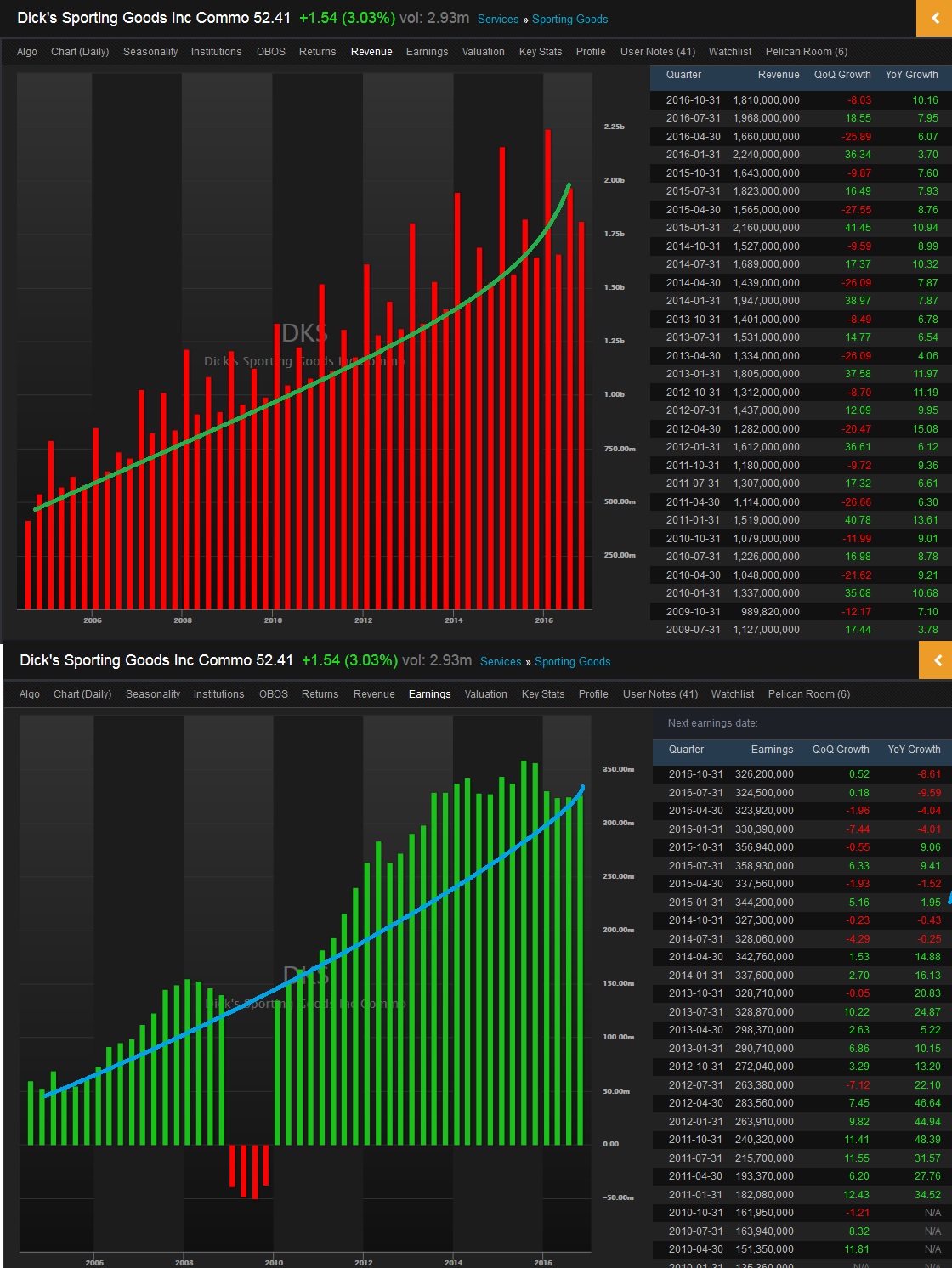Open the Watchlist tab in the earnings view
The width and height of the screenshot is (952, 1268).
click(x=733, y=694)
